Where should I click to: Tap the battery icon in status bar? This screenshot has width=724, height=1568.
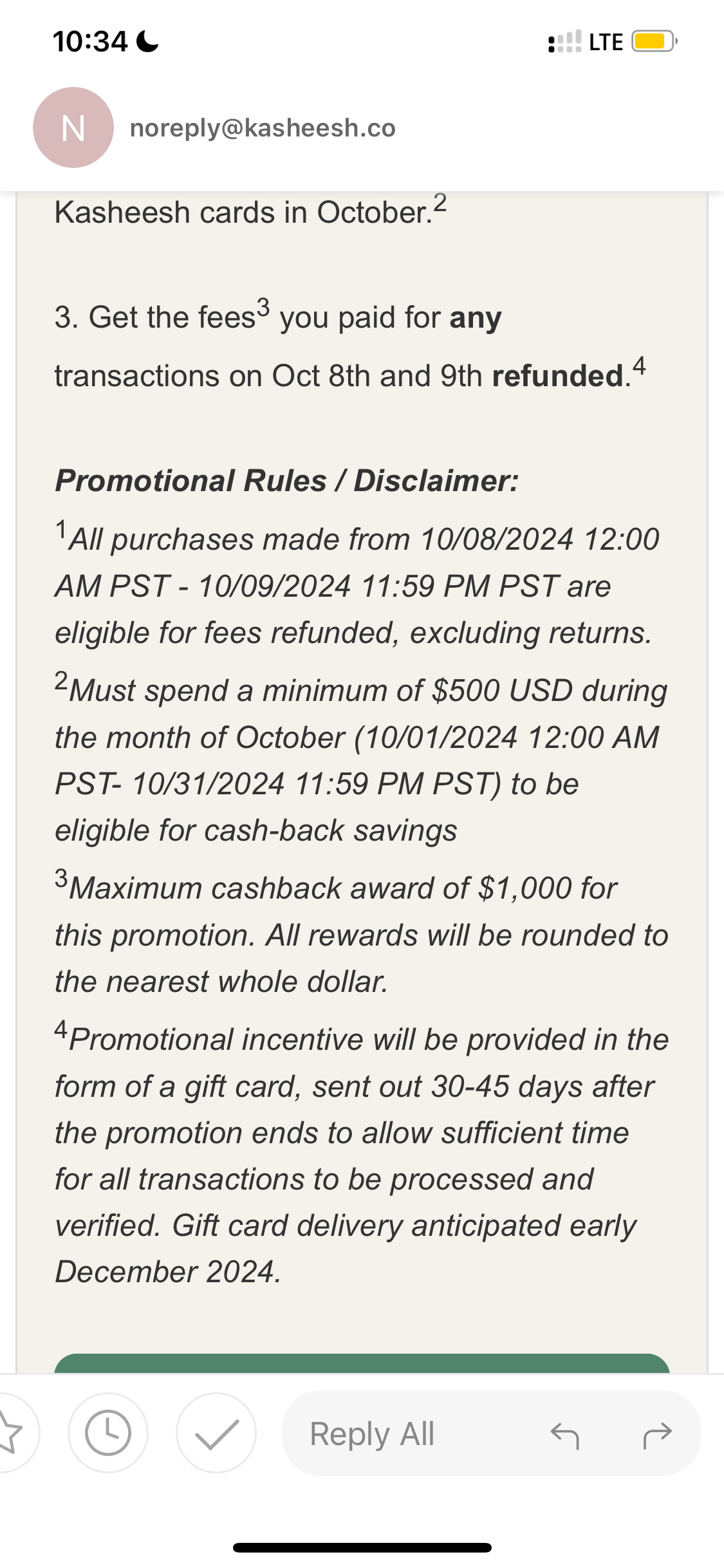pos(653,42)
